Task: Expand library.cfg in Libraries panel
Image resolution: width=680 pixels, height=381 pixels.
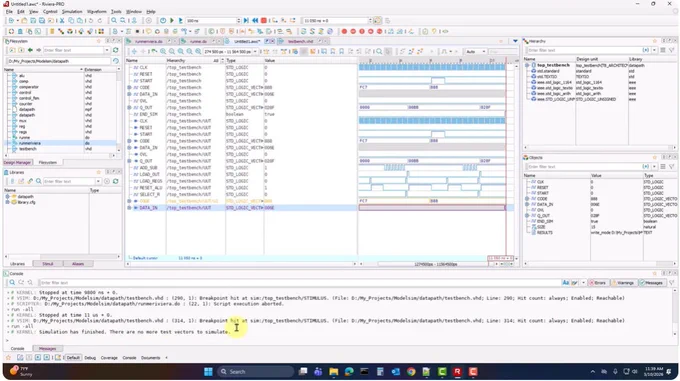Action: point(7,202)
